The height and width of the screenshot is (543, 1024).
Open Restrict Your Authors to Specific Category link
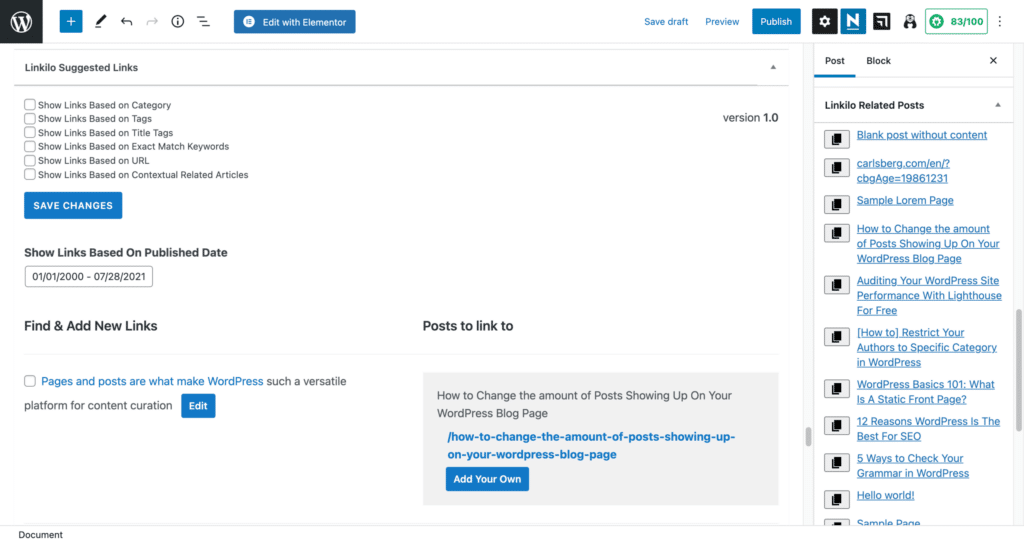[x=927, y=348]
